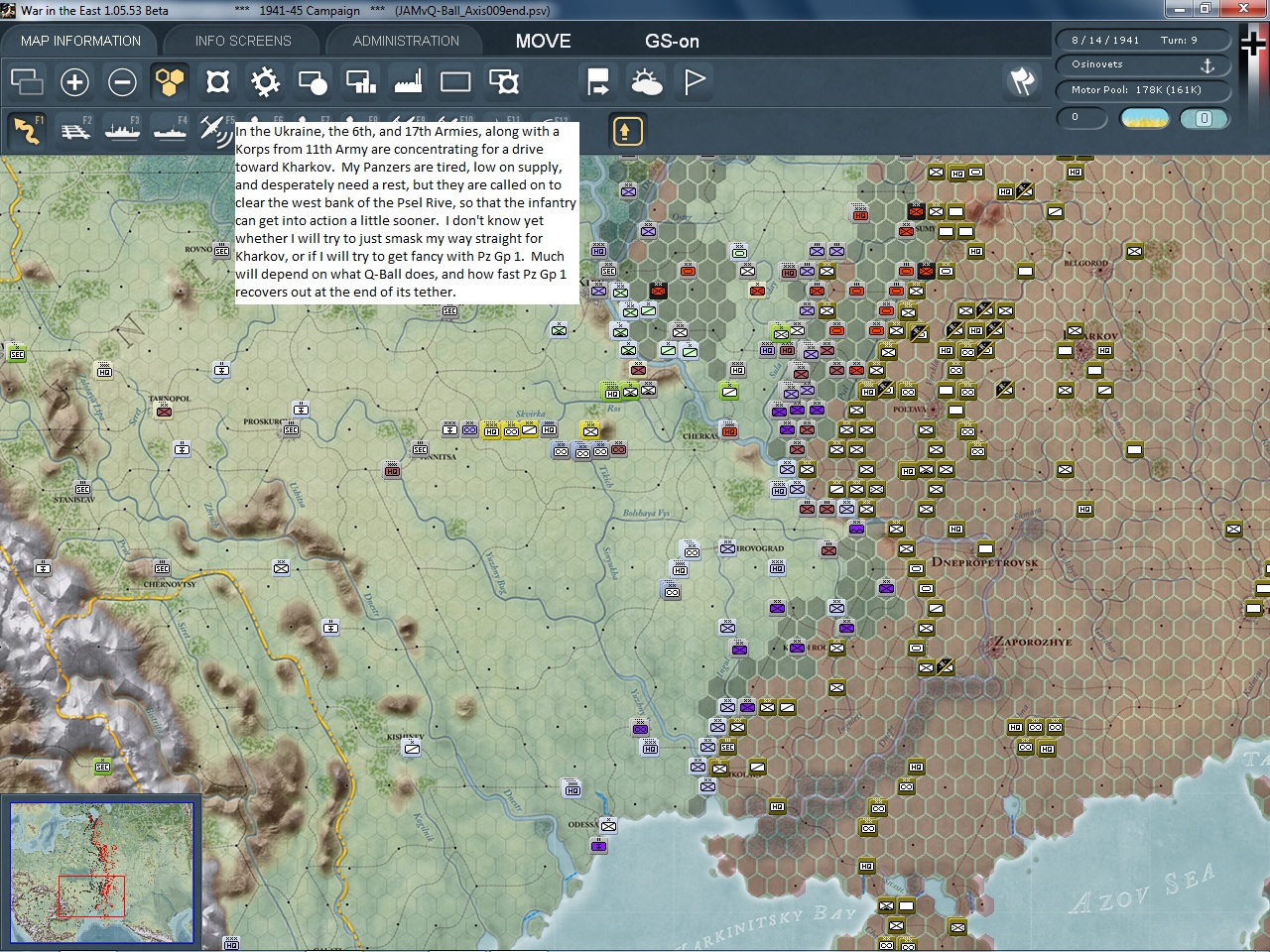The image size is (1270, 952).
Task: Click the sun and cloud weather icon
Action: 647,81
